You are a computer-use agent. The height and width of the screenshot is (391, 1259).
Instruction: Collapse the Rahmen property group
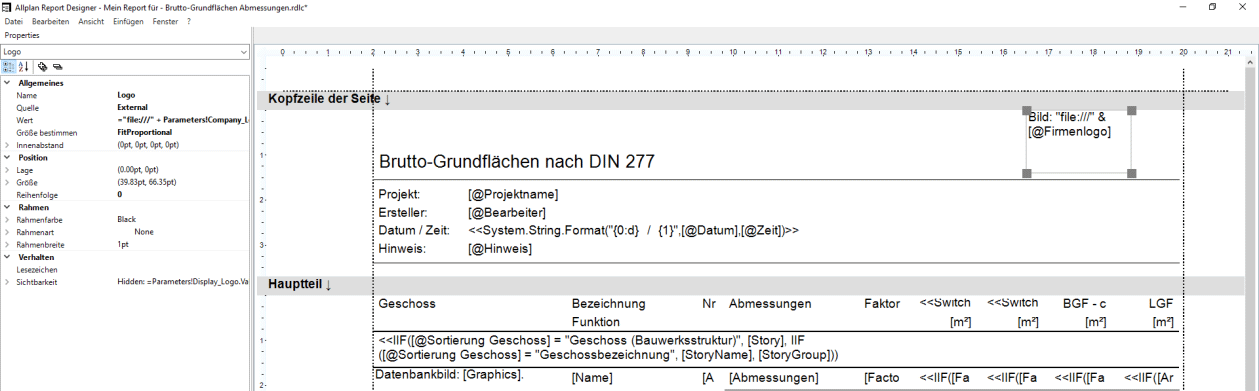tap(6, 207)
